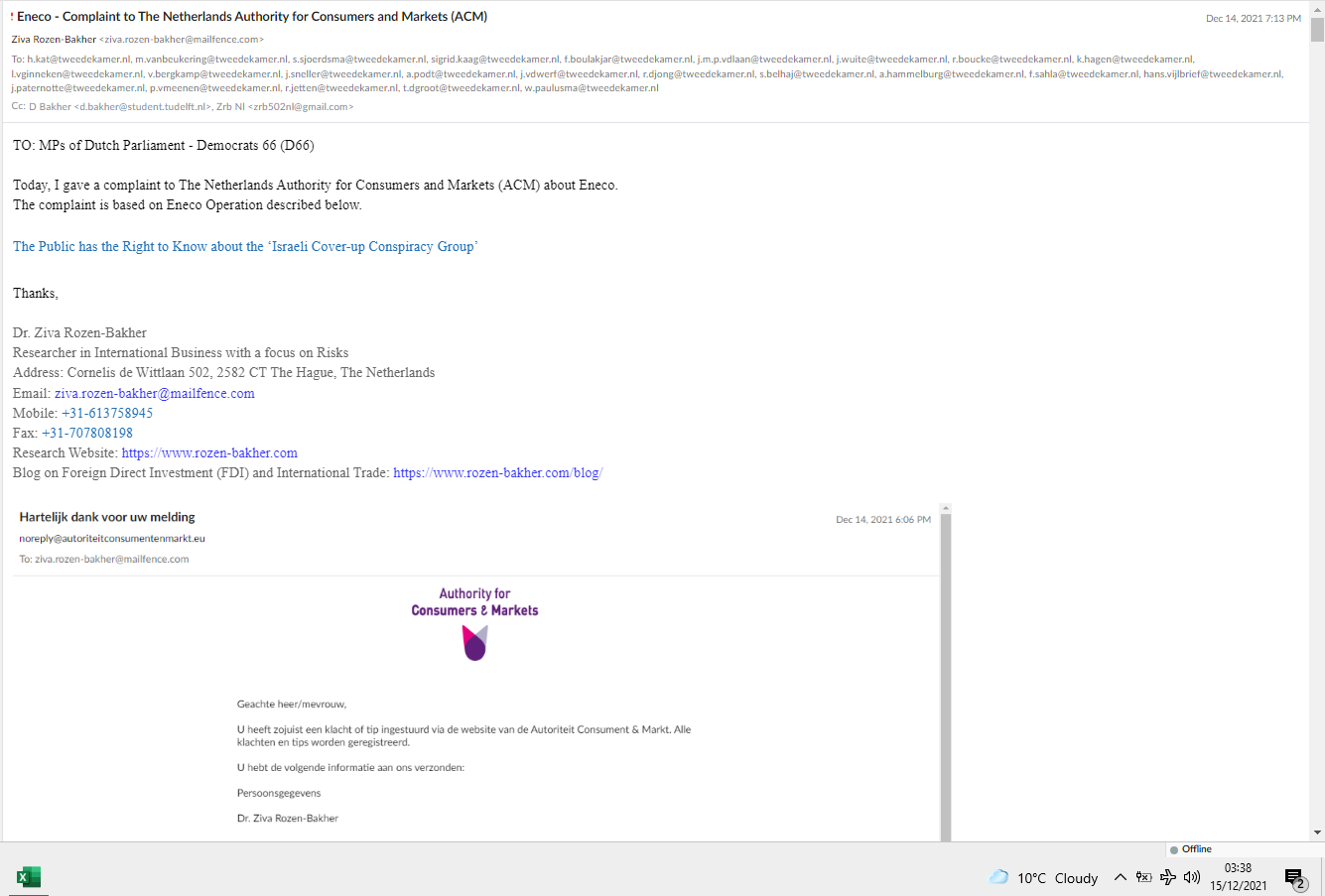The image size is (1325, 896).
Task: Open the battery status tray icon
Action: (1143, 877)
